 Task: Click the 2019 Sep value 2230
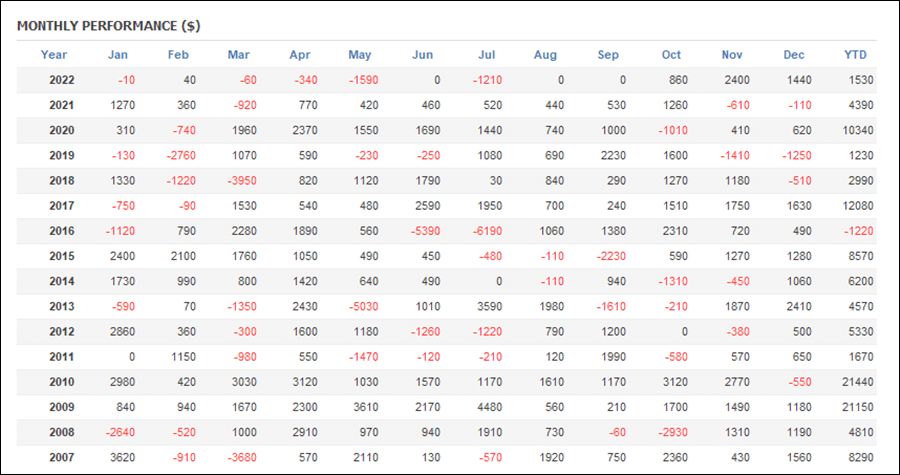613,155
